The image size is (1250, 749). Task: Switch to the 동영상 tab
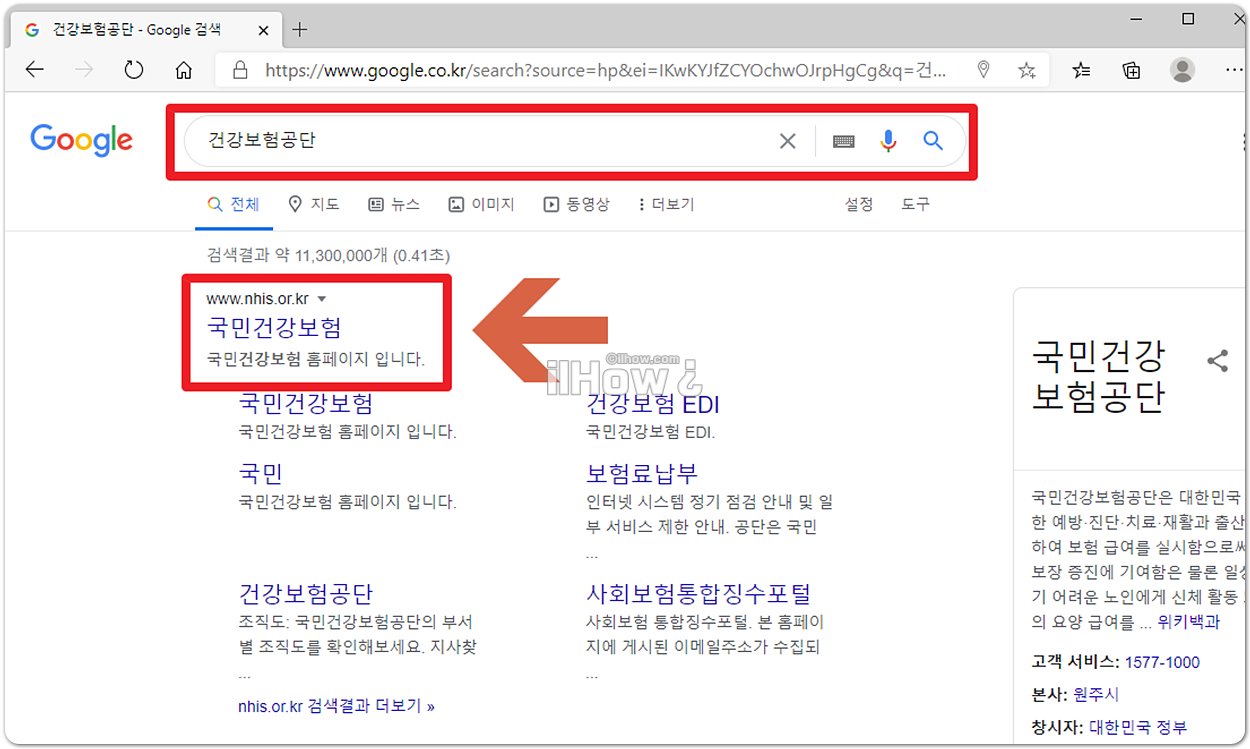[x=576, y=204]
